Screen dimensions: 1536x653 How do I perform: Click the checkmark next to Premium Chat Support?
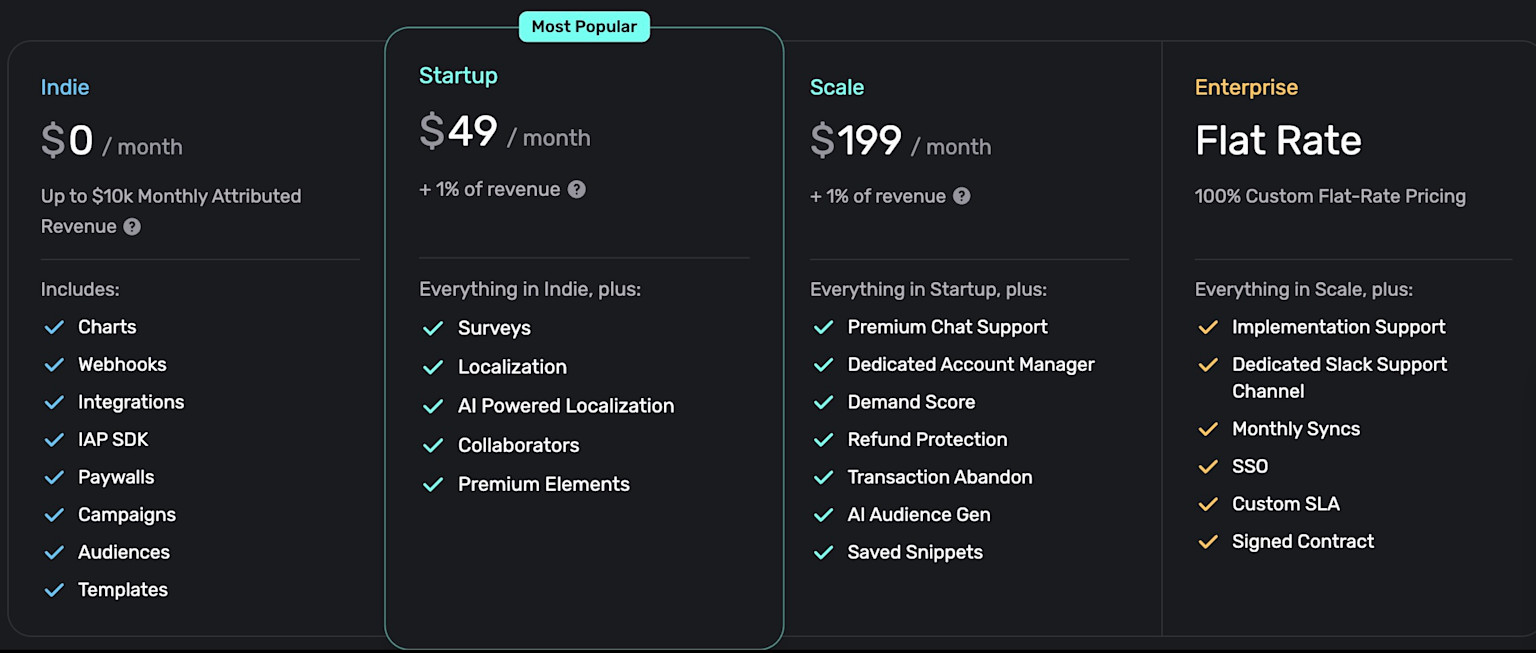[823, 327]
